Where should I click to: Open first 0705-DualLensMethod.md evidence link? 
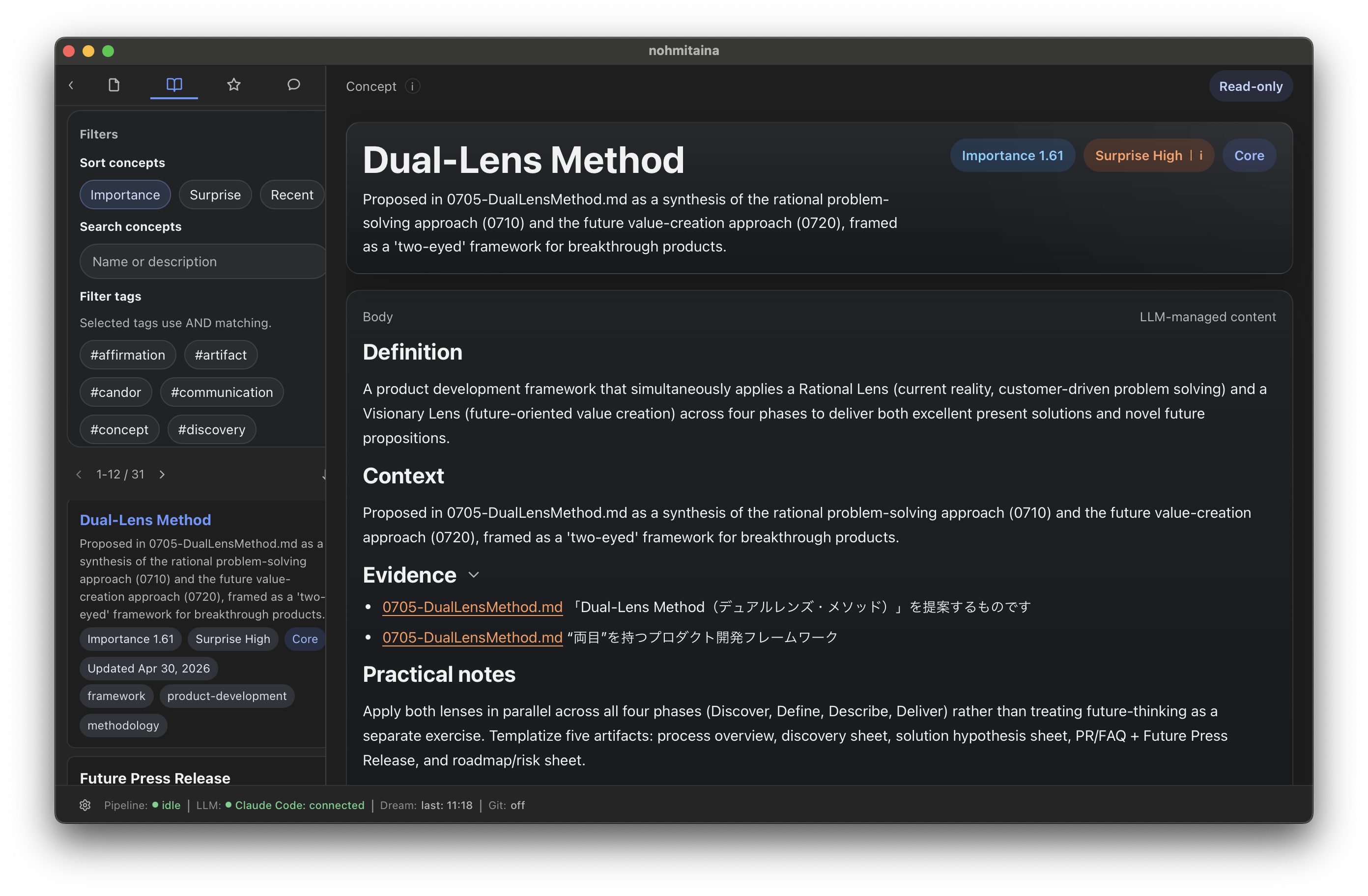(x=473, y=607)
